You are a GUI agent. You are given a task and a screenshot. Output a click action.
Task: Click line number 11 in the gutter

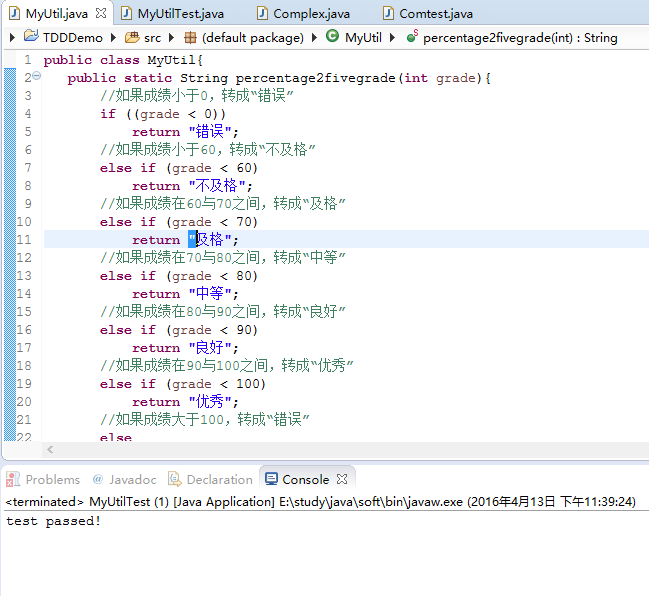pyautogui.click(x=24, y=240)
